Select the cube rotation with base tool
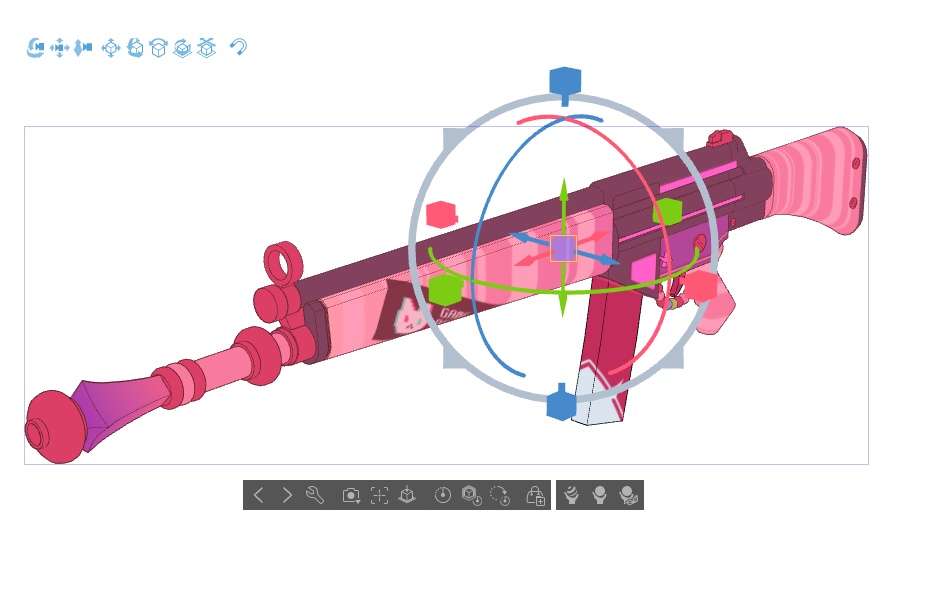The height and width of the screenshot is (612, 929). [x=182, y=47]
